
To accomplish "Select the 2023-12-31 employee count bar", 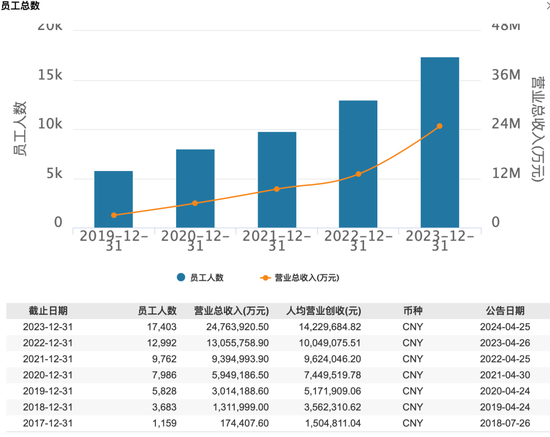I will (440, 142).
